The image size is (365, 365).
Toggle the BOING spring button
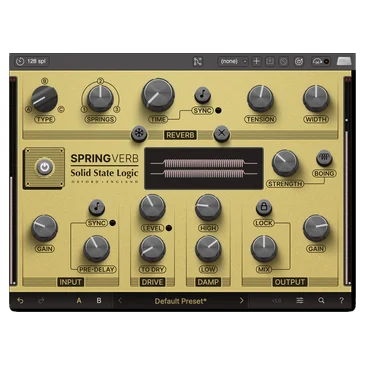[x=324, y=158]
